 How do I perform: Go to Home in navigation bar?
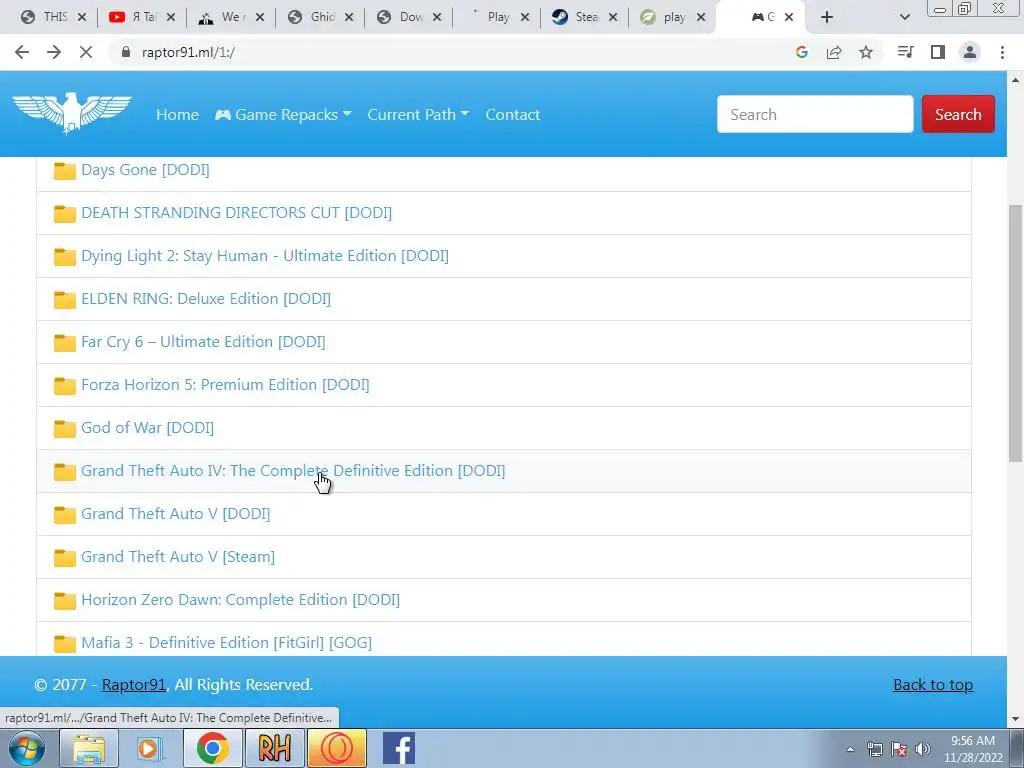(x=177, y=114)
